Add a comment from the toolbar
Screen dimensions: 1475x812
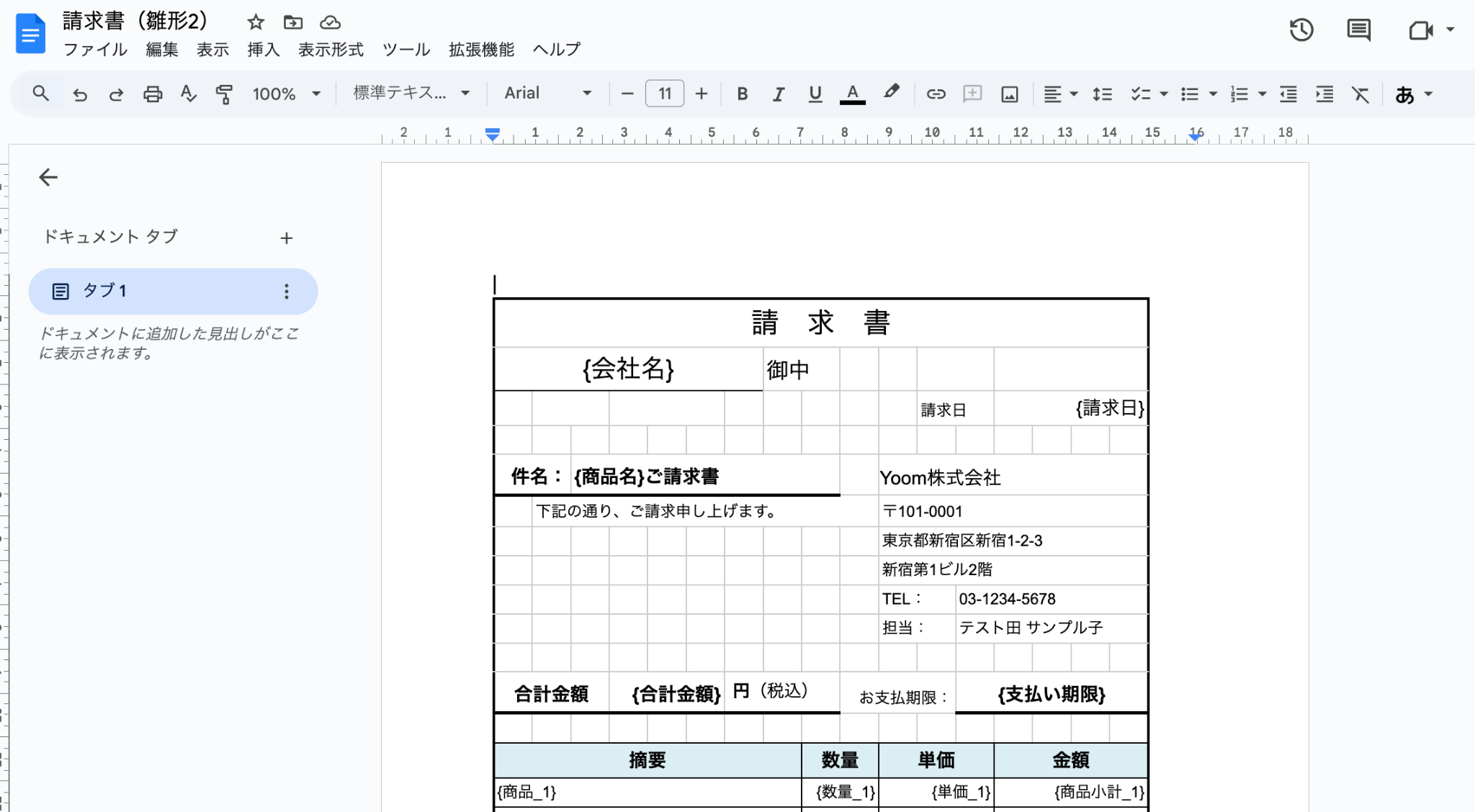972,94
